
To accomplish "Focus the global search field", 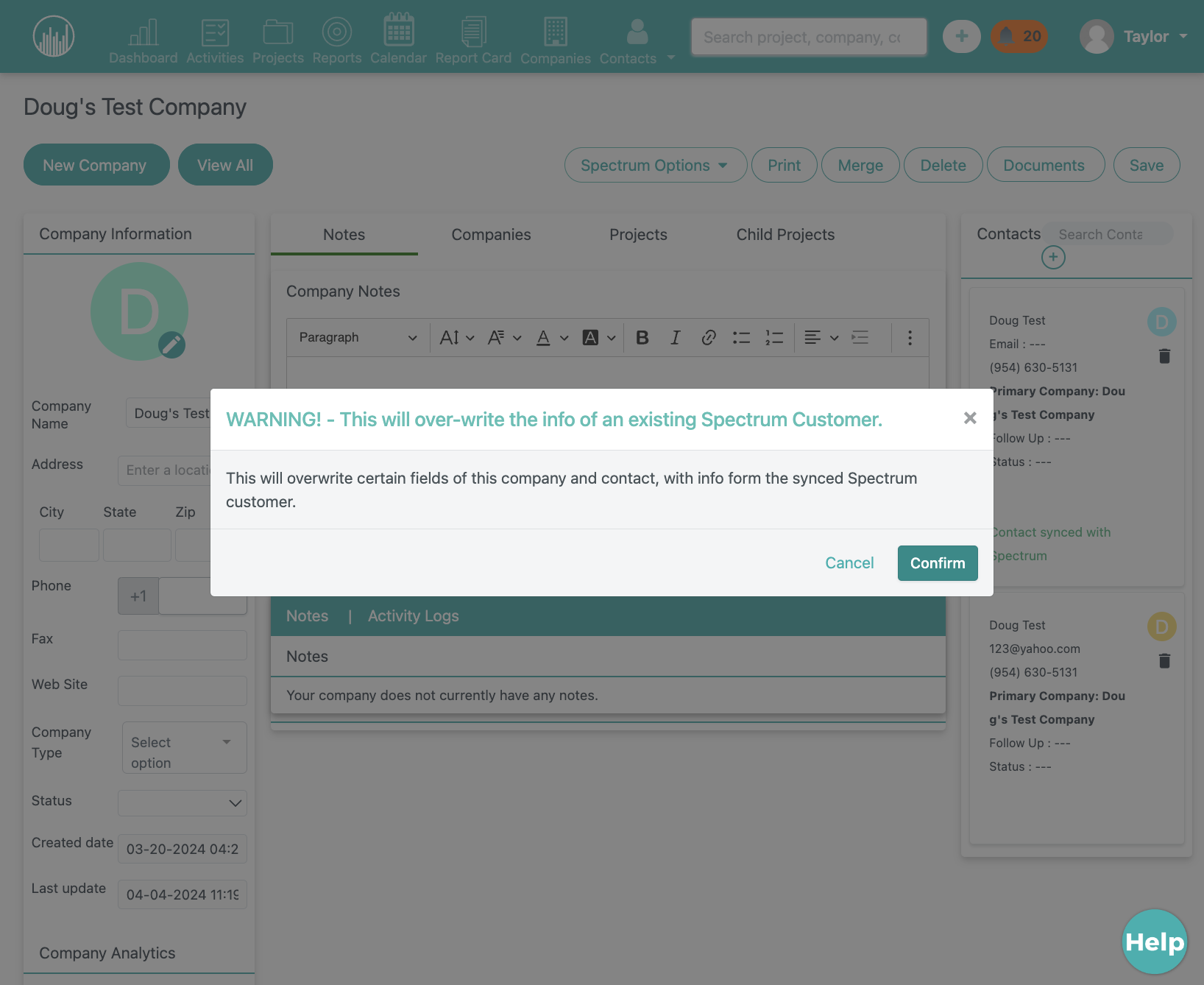I will click(x=809, y=37).
